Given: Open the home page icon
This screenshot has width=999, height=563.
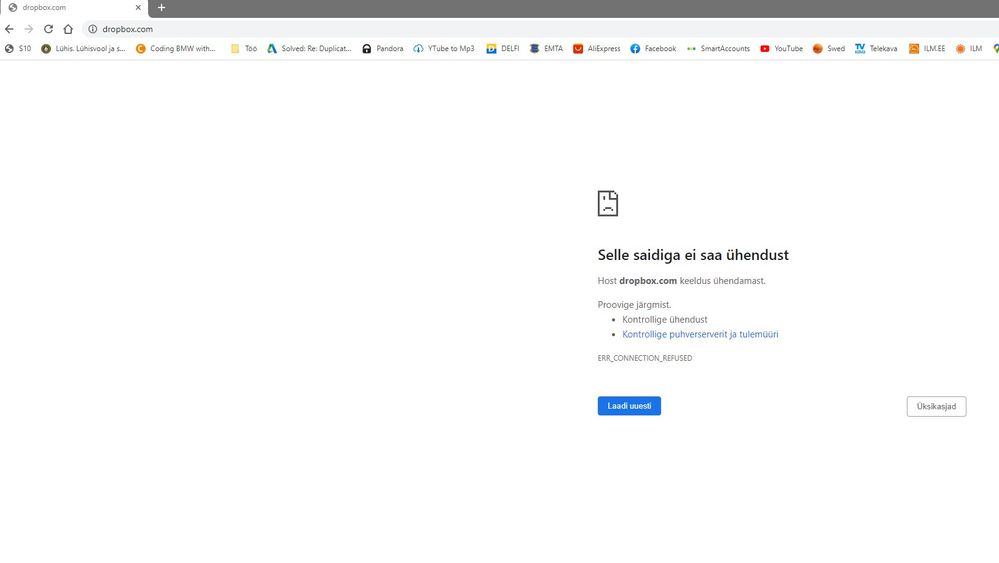Looking at the screenshot, I should point(68,29).
